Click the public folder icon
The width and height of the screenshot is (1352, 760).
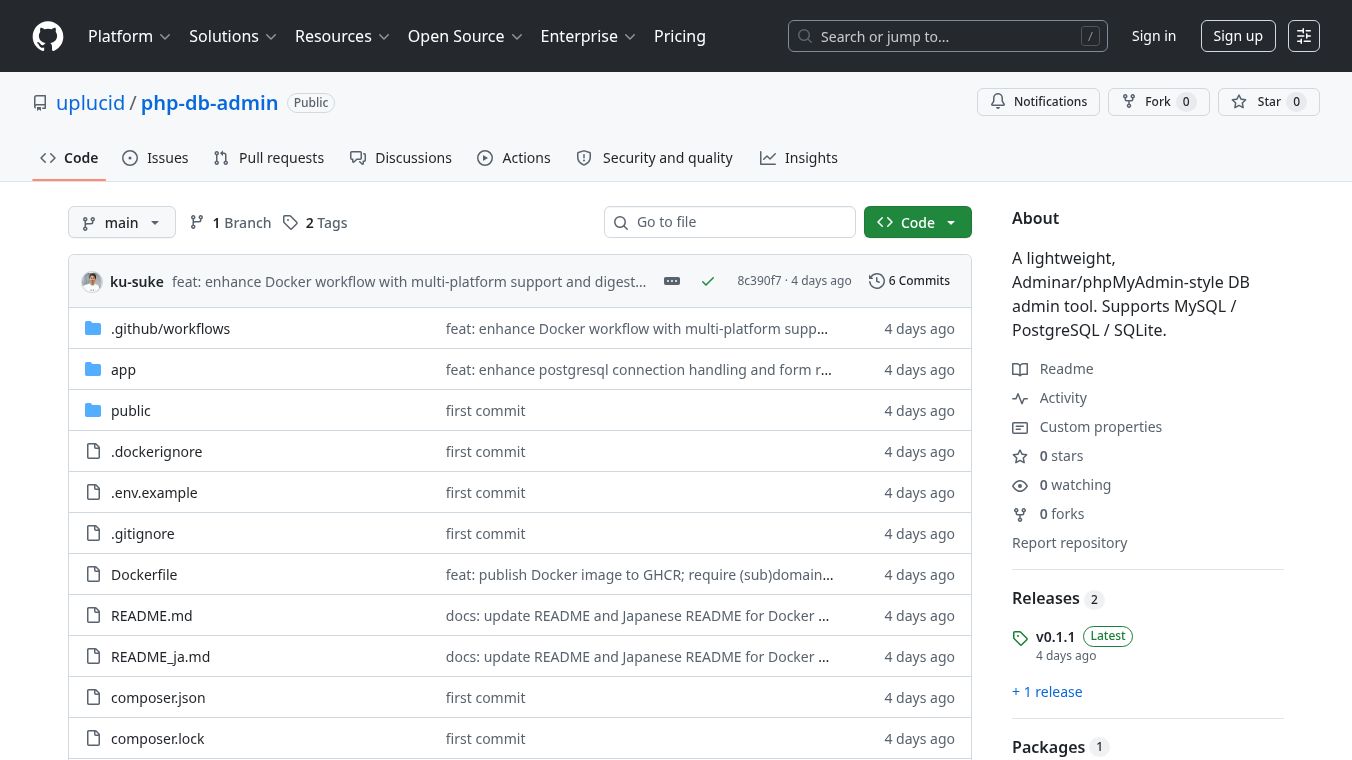[94, 410]
